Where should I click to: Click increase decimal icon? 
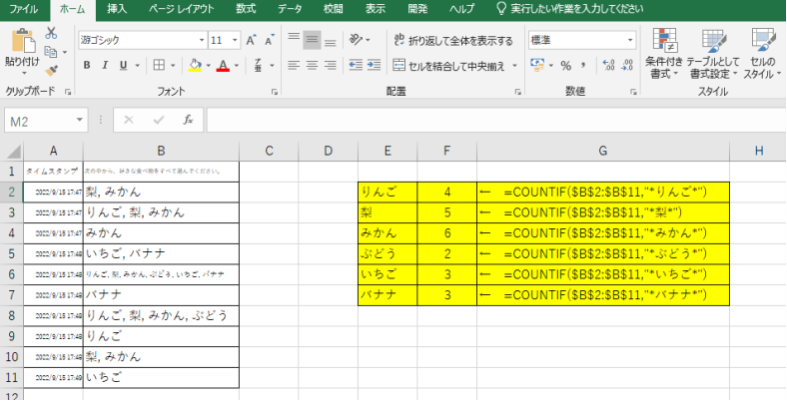(609, 65)
